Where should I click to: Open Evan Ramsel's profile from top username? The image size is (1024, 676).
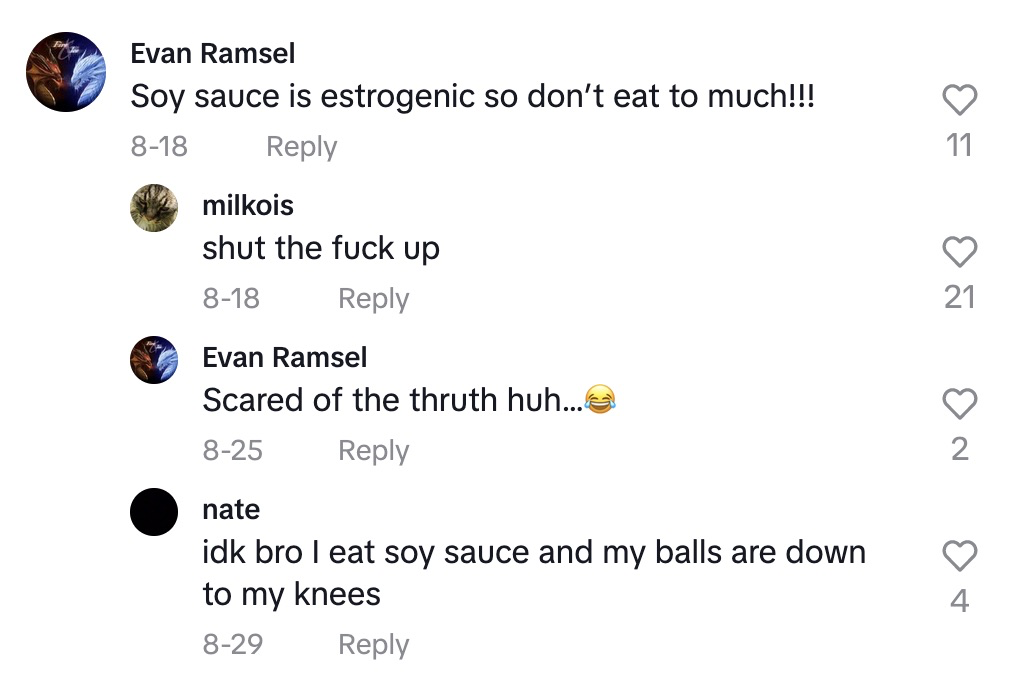click(x=212, y=53)
